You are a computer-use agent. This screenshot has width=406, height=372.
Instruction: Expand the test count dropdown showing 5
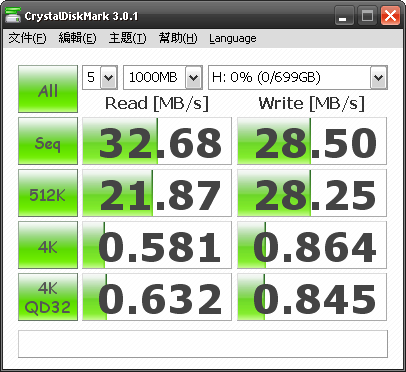[109, 77]
